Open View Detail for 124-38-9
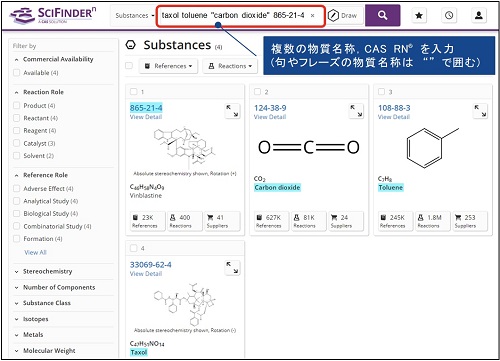 [x=270, y=117]
